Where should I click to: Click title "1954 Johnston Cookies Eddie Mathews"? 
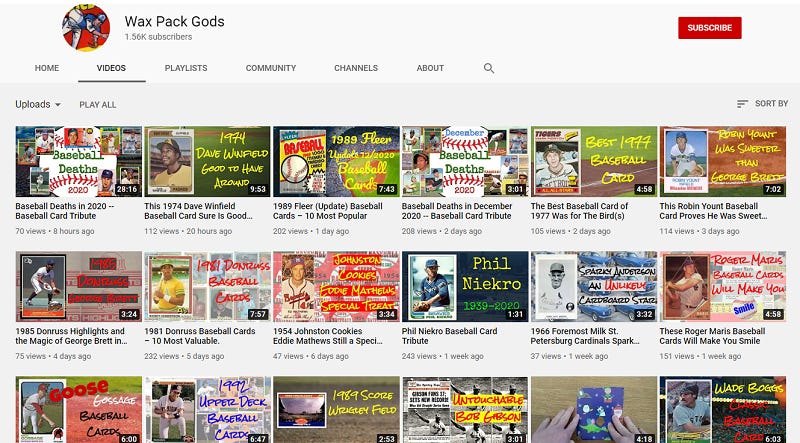tap(328, 336)
